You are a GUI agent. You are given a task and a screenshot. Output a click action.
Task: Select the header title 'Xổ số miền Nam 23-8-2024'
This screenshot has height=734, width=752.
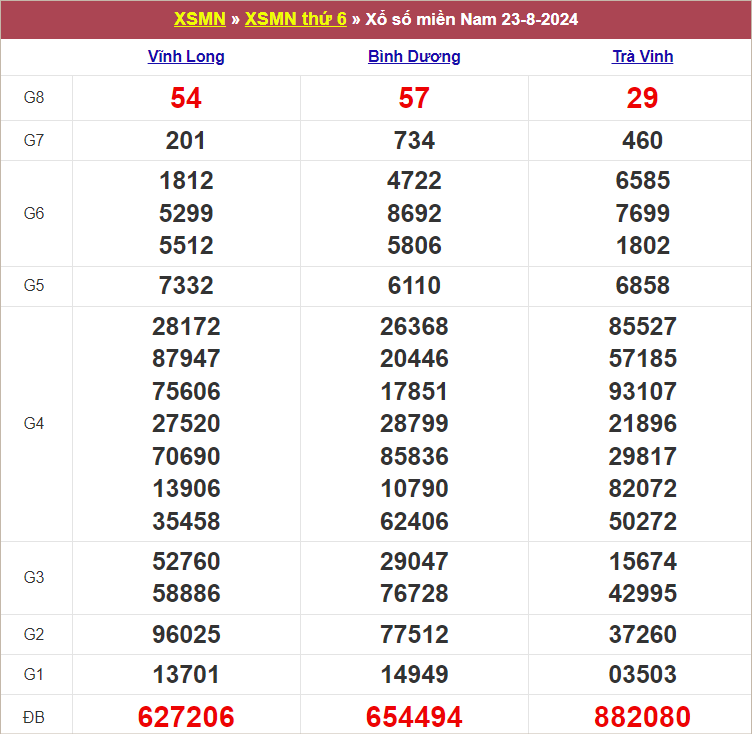tap(471, 19)
